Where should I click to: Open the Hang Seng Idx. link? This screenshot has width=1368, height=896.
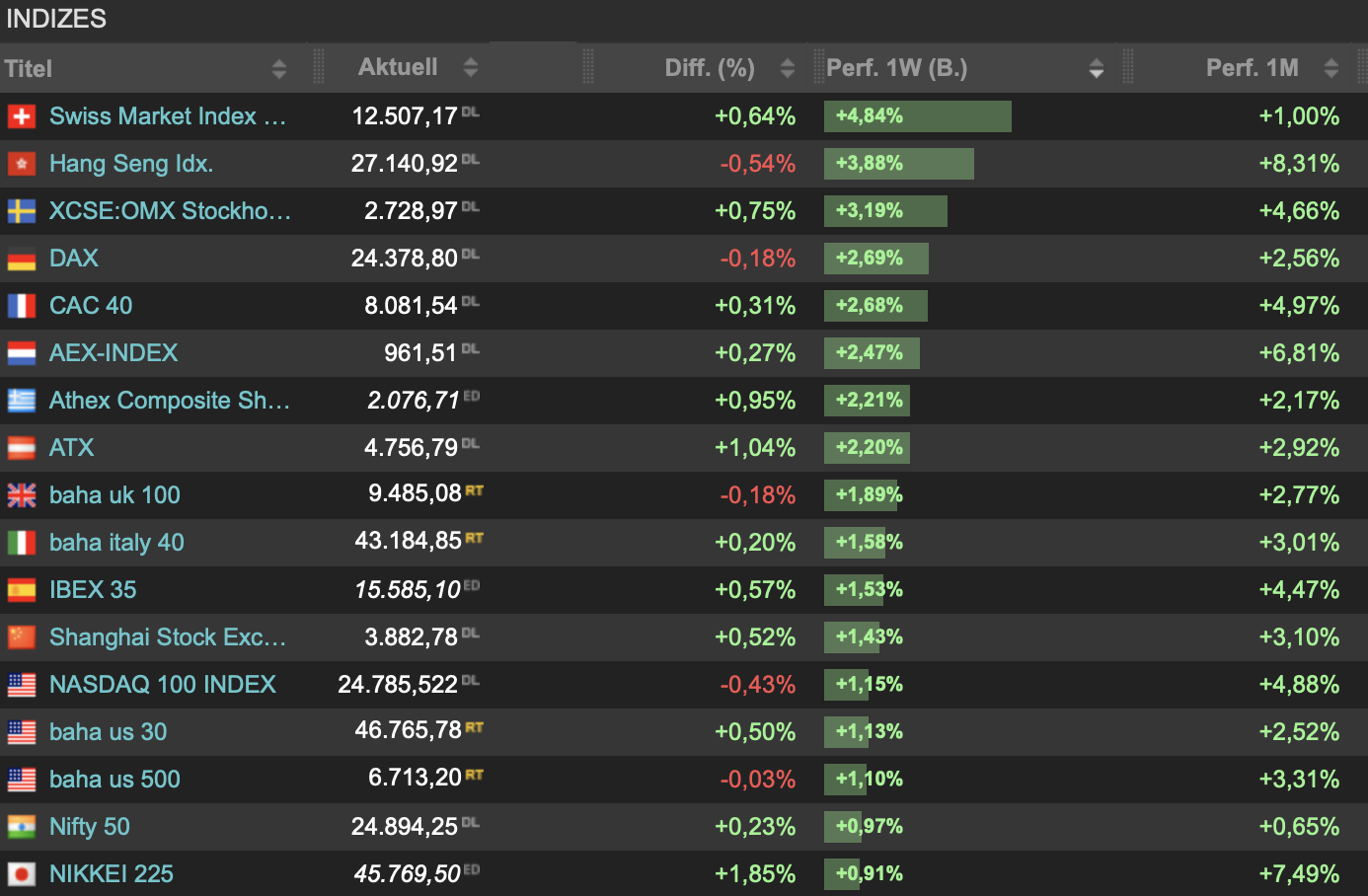click(x=131, y=164)
